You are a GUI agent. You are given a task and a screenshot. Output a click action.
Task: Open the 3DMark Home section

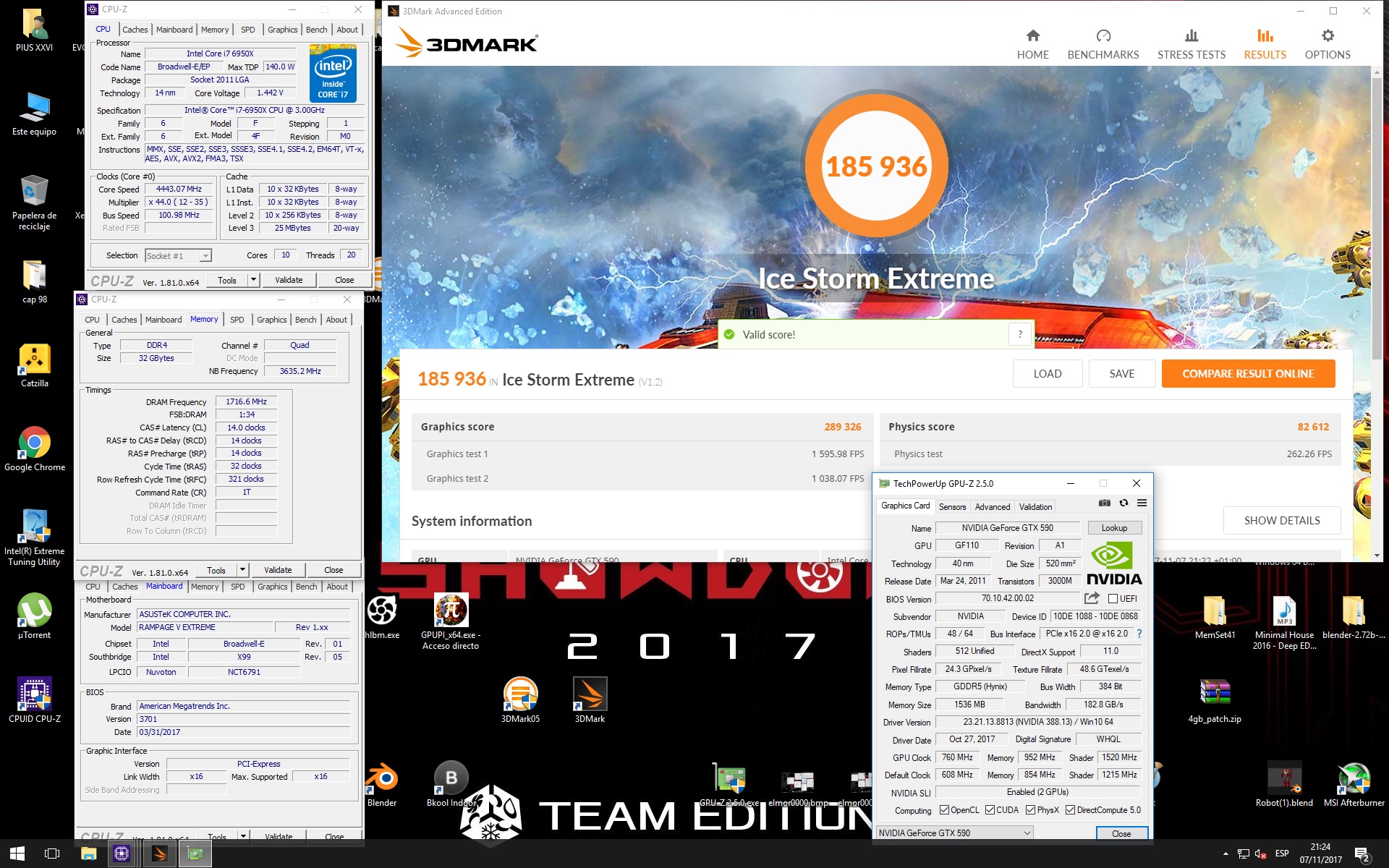pos(1032,44)
